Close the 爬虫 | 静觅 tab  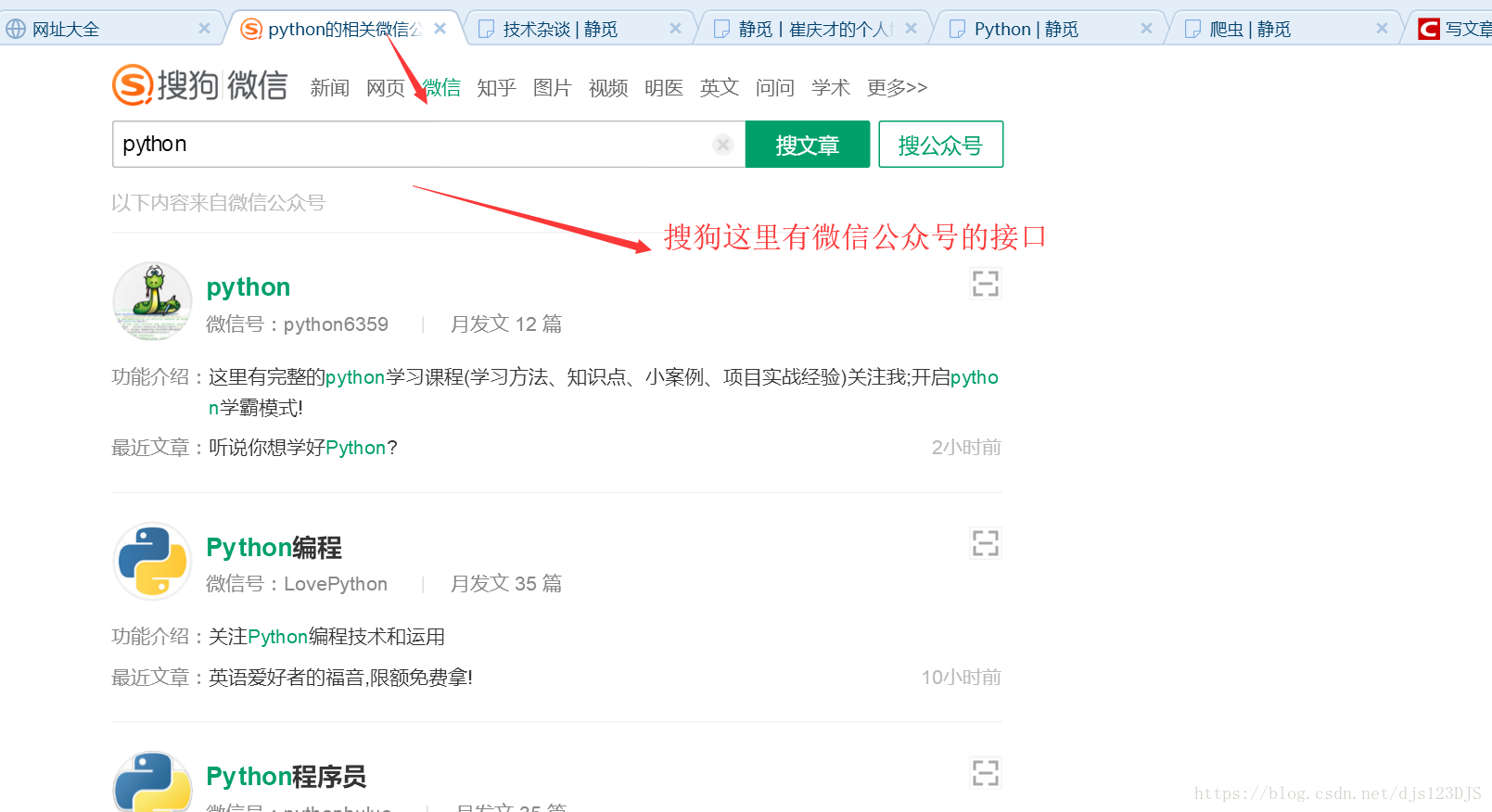(1382, 29)
